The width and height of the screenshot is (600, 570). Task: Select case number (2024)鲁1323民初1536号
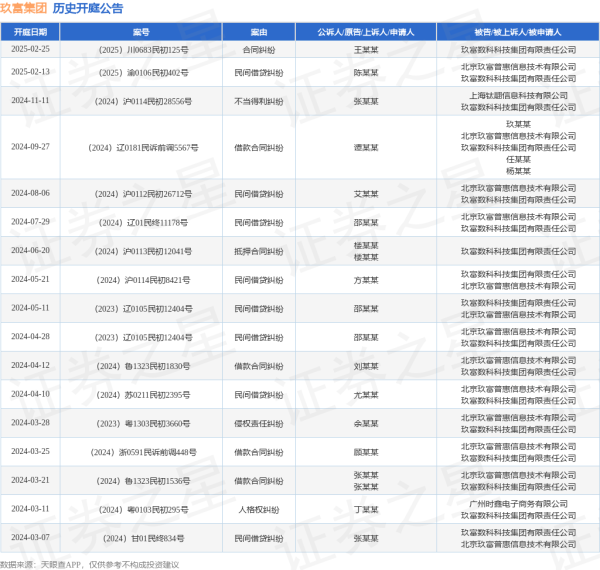point(143,481)
